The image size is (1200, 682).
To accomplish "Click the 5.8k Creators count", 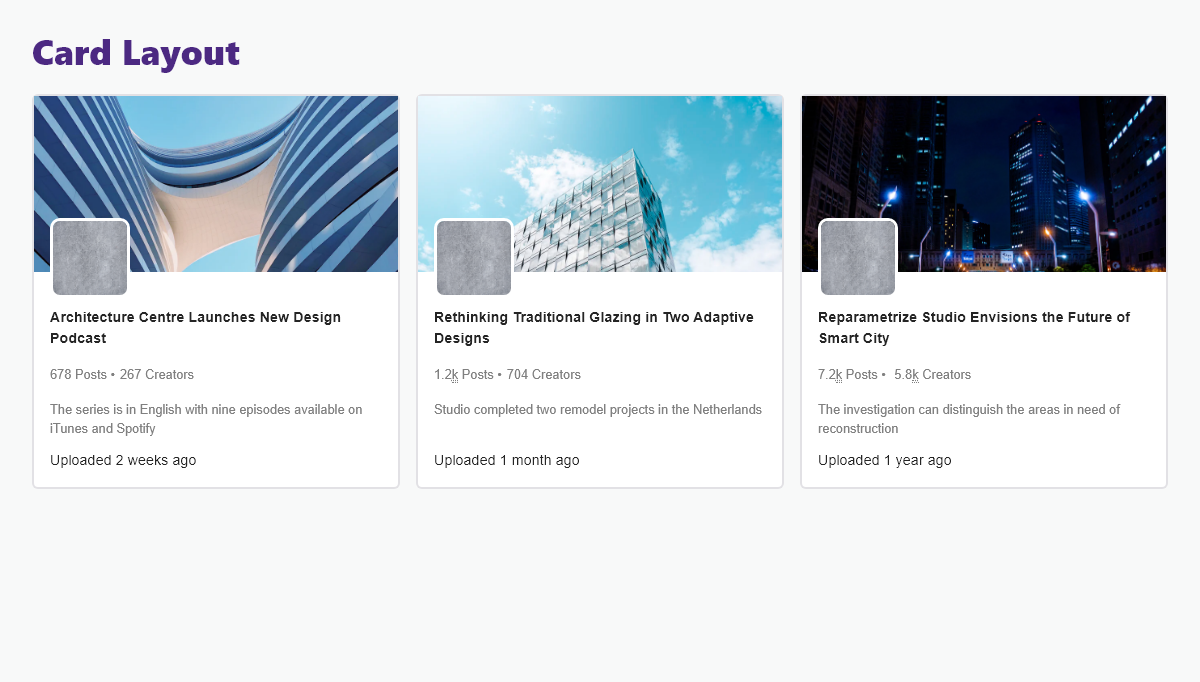I will pyautogui.click(x=933, y=375).
